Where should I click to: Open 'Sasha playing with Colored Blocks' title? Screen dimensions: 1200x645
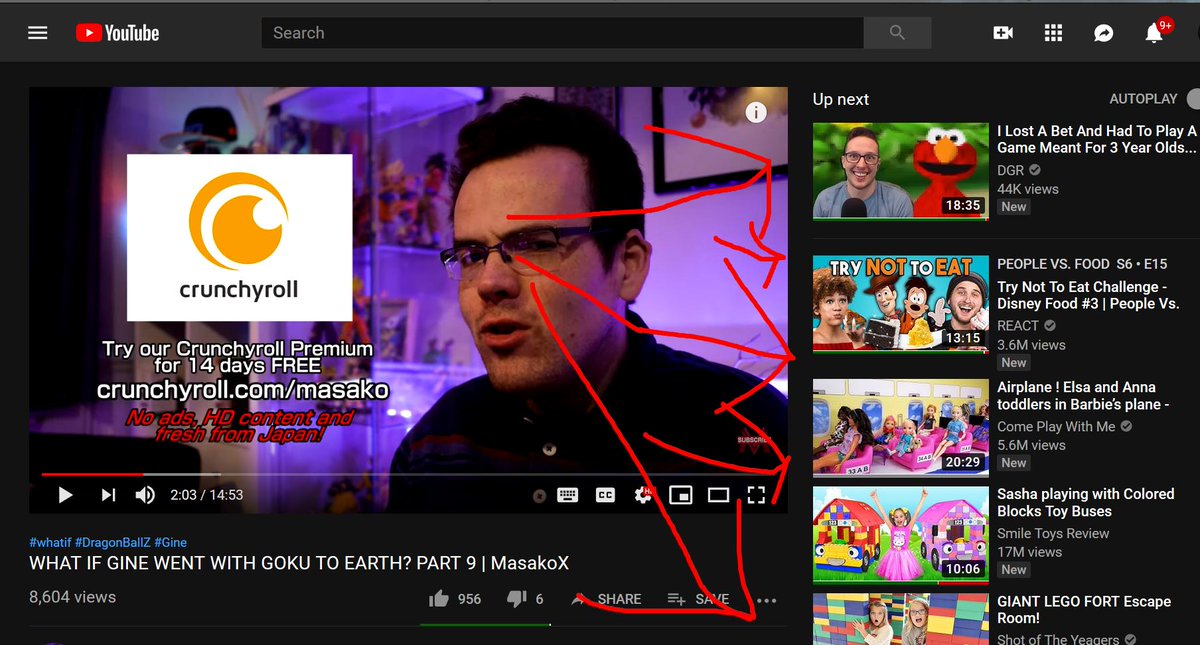coord(1085,502)
